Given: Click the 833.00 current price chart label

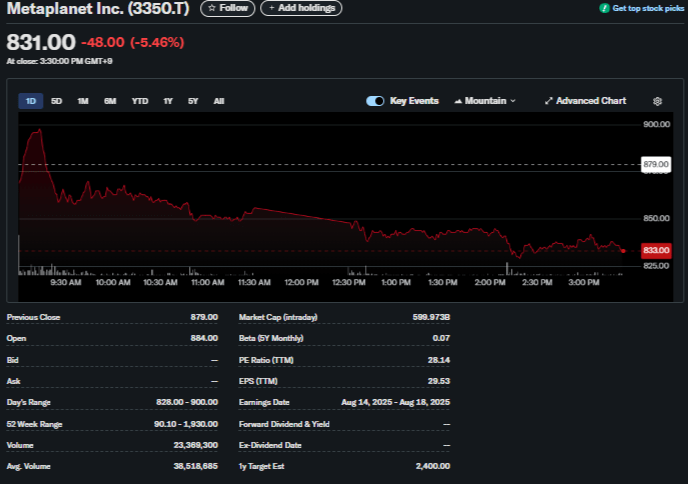Looking at the screenshot, I should click(x=656, y=251).
